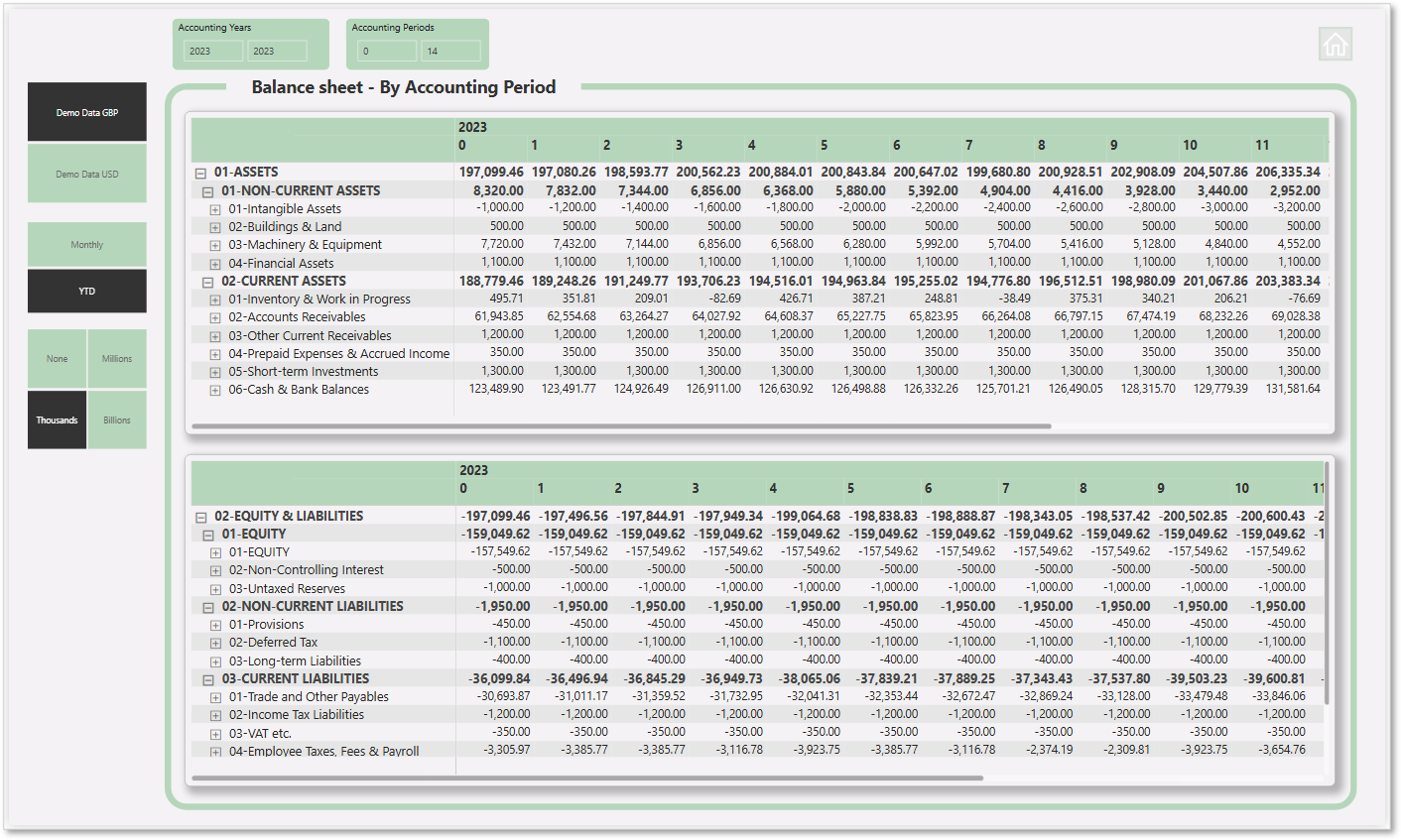The width and height of the screenshot is (1401, 840).
Task: Expand 05-Short-term Investments row
Action: tap(215, 372)
